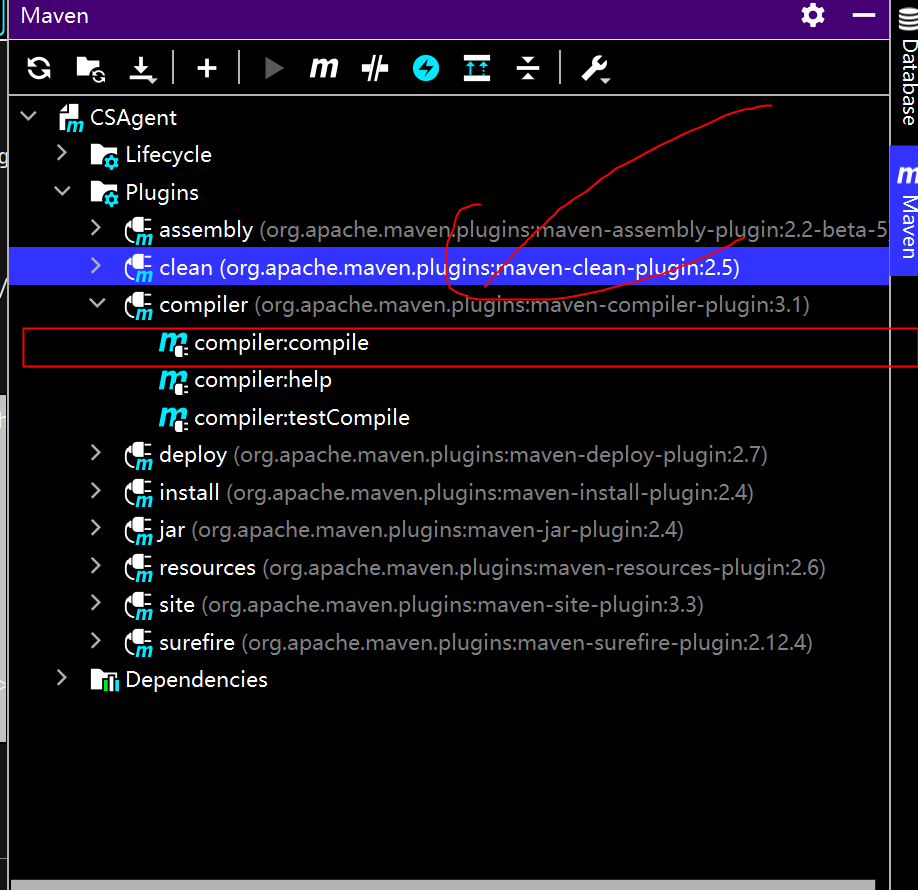Collapse all nodes in Maven tree

click(527, 68)
